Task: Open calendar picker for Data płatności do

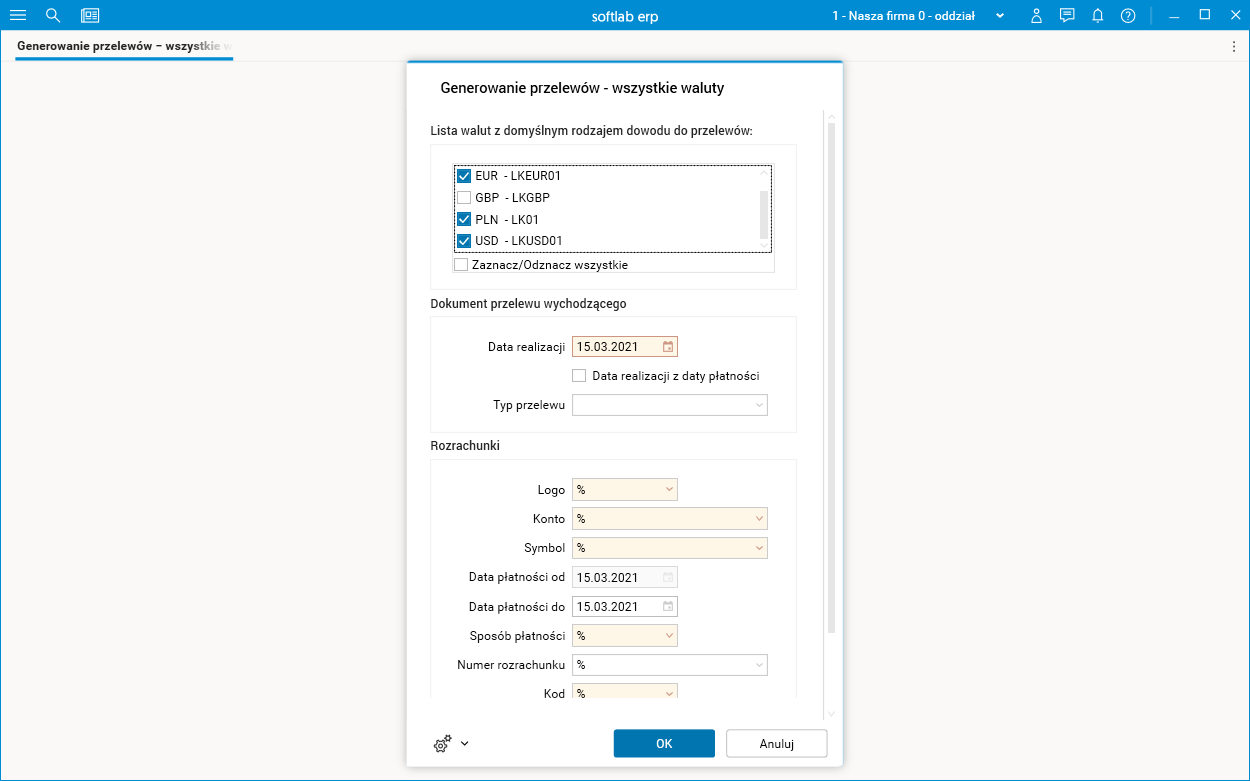Action: (668, 606)
